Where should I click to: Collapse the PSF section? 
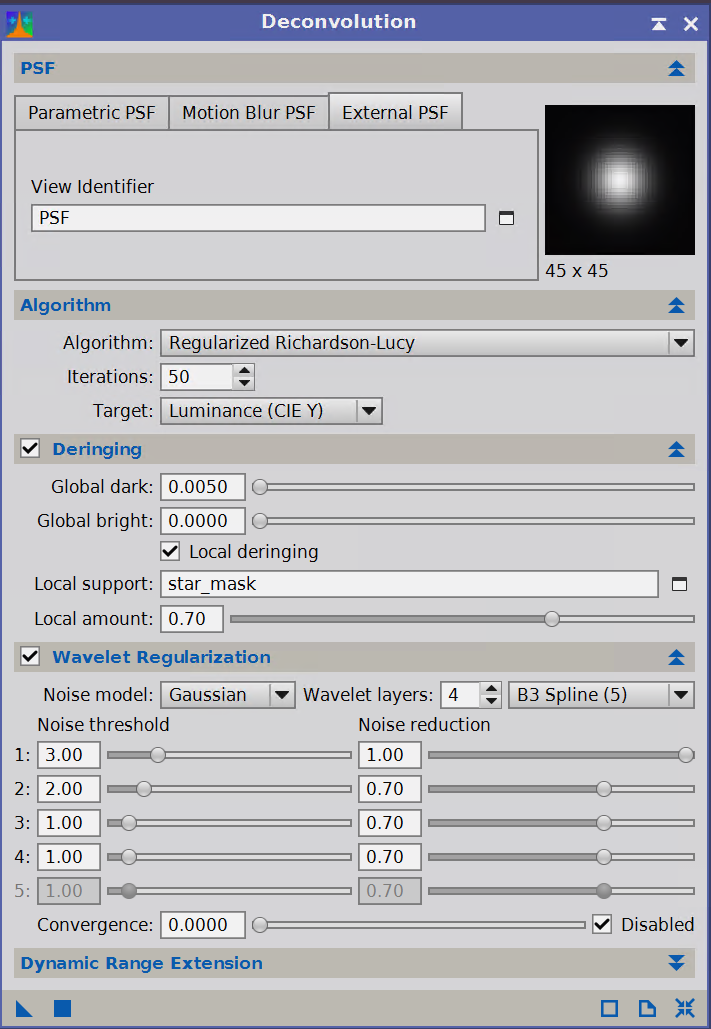click(x=676, y=68)
